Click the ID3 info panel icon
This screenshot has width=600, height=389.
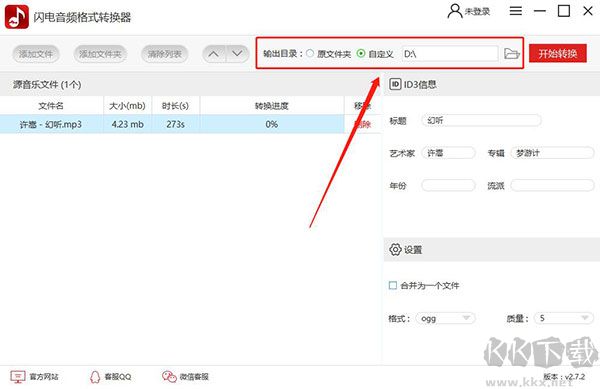point(395,84)
